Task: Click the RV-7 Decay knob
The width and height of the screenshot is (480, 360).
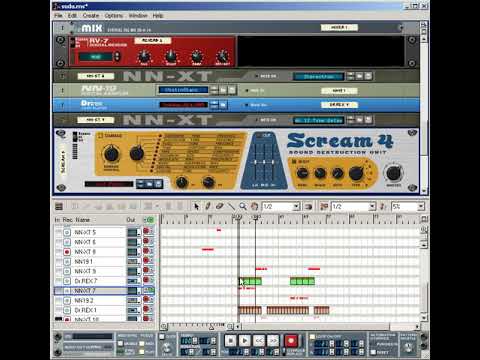Action: tap(171, 56)
